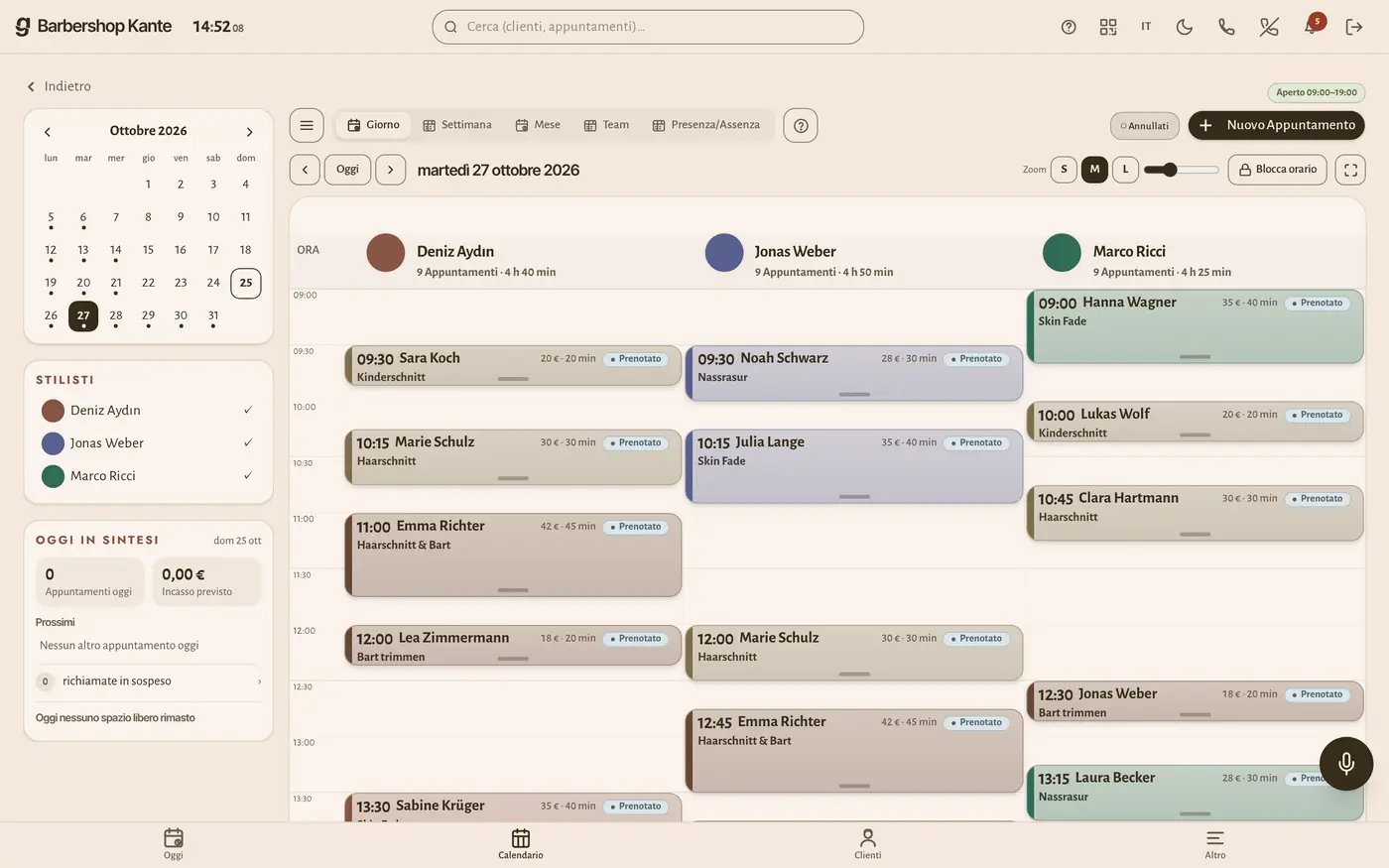Click Deniz Aydın color avatar in header
1389x868 pixels.
click(385, 253)
